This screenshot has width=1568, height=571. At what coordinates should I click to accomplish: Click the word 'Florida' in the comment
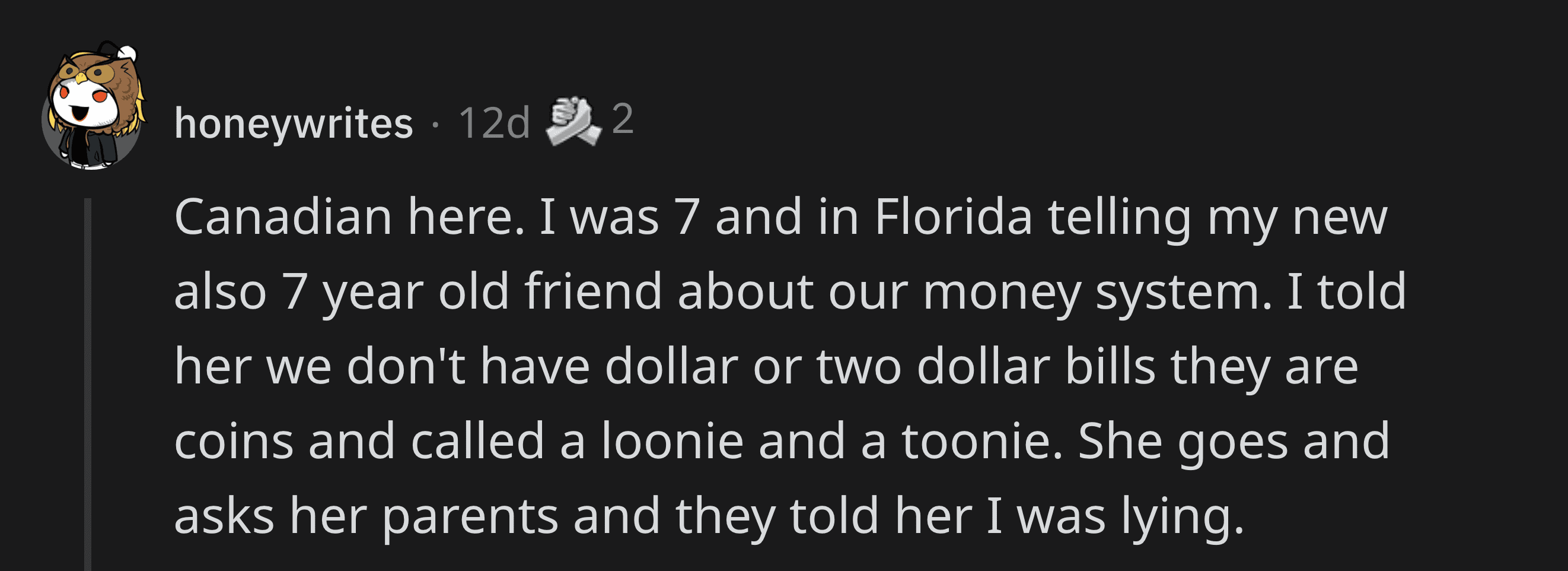click(953, 218)
